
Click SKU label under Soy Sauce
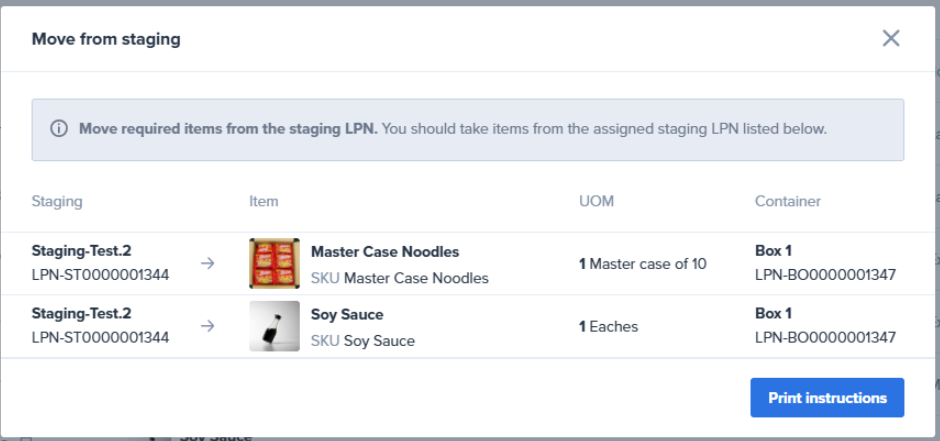pyautogui.click(x=325, y=340)
